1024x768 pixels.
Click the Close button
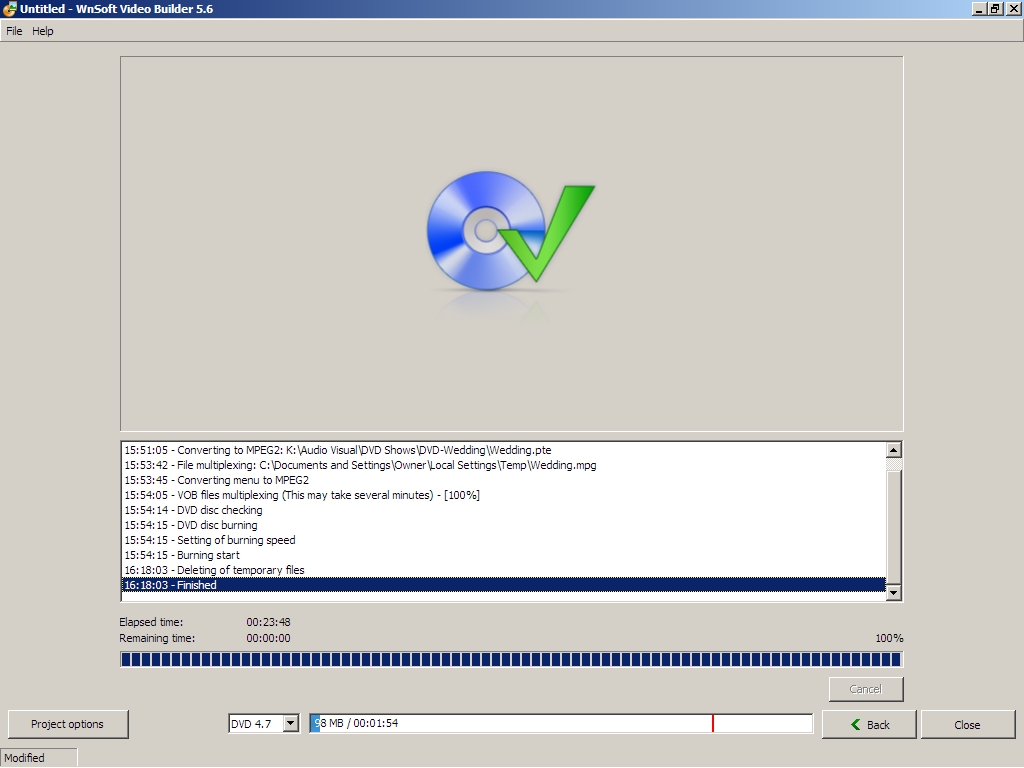pyautogui.click(x=968, y=724)
